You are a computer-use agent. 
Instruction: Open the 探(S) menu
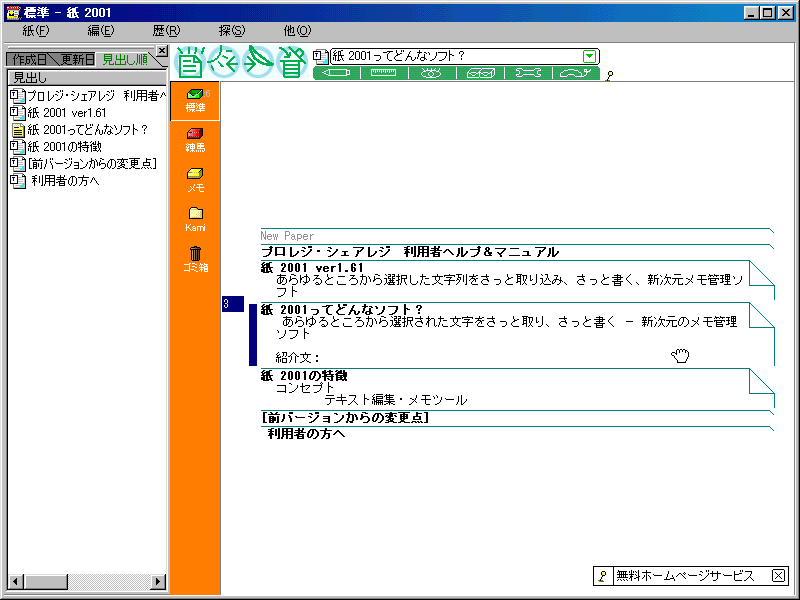pos(232,31)
